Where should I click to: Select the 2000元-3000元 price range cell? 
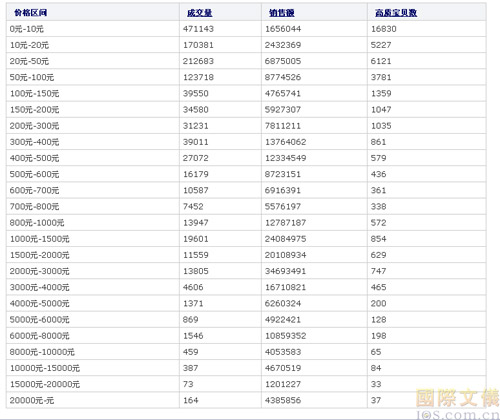(93, 271)
